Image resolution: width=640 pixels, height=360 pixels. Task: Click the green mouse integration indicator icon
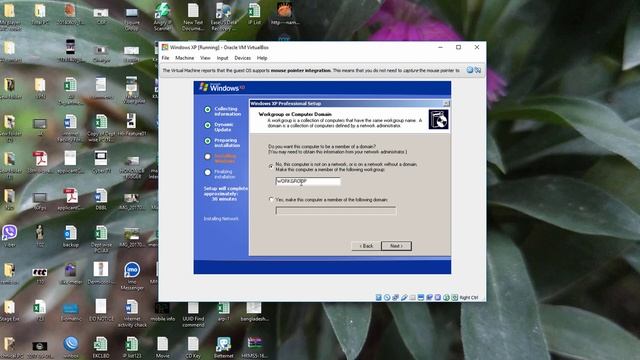(446, 297)
